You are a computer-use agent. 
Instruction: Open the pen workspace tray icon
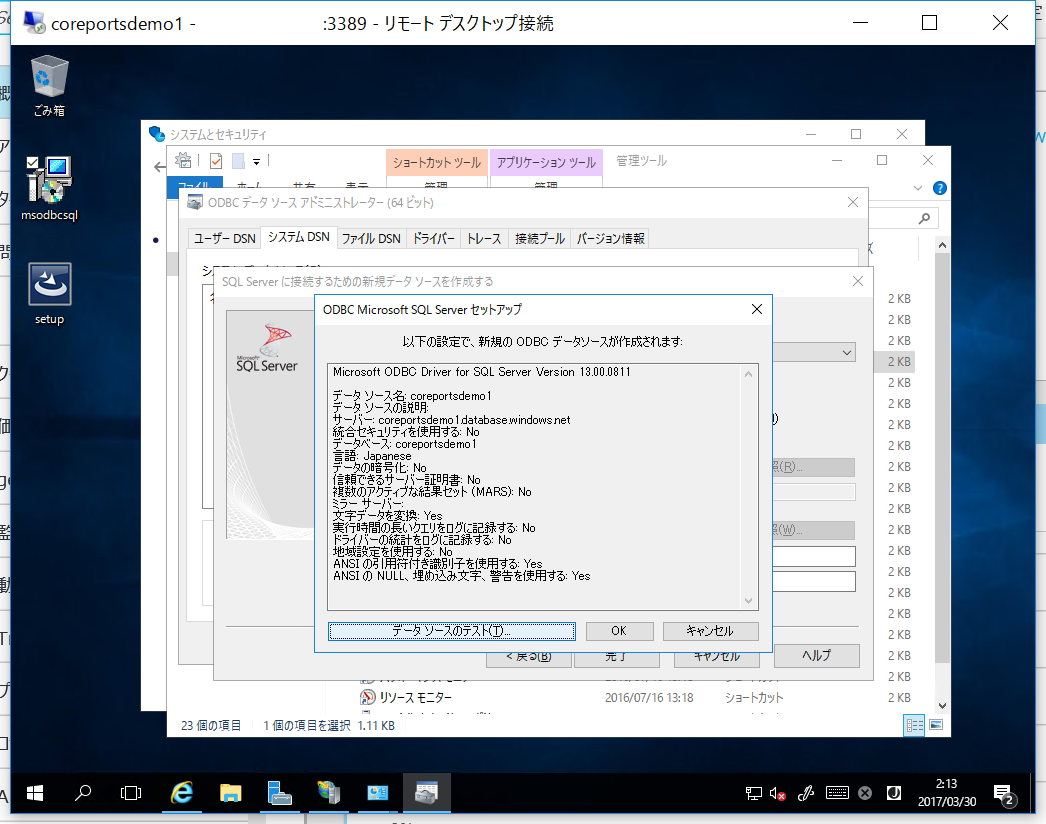click(x=806, y=793)
